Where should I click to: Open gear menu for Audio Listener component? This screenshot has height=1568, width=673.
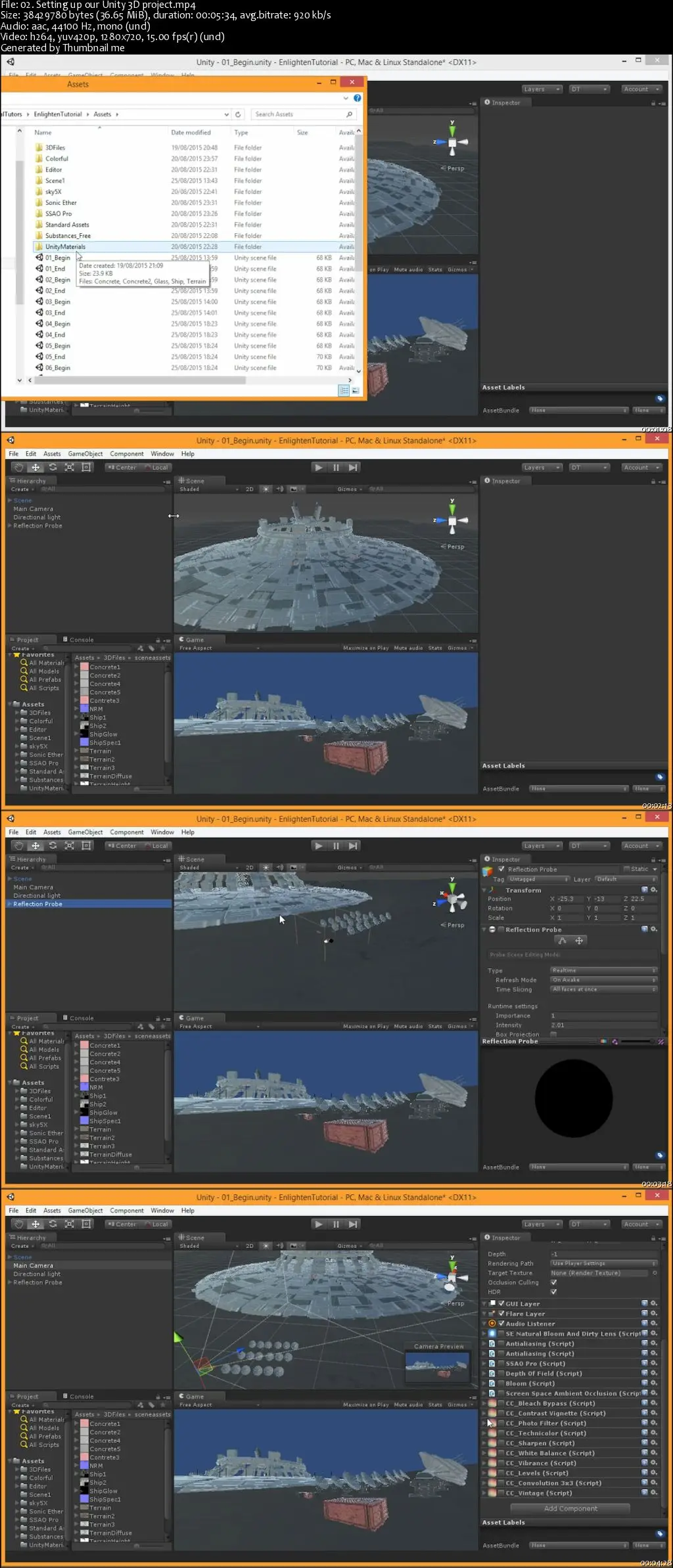click(653, 1323)
